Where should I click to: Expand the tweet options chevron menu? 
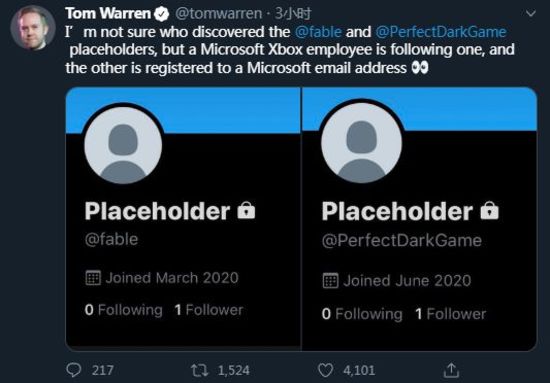[531, 14]
